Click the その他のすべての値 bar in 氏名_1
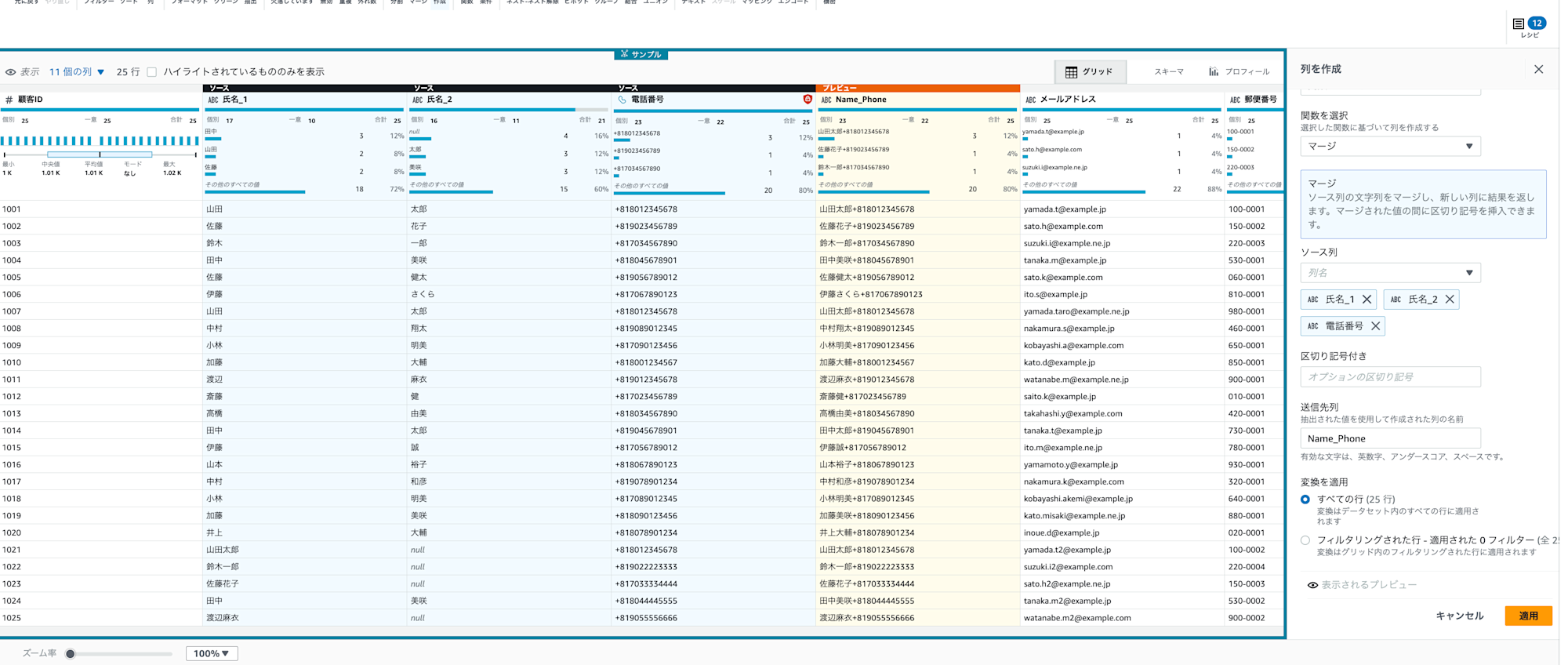Viewport: 1568px width, 665px height. coord(255,191)
